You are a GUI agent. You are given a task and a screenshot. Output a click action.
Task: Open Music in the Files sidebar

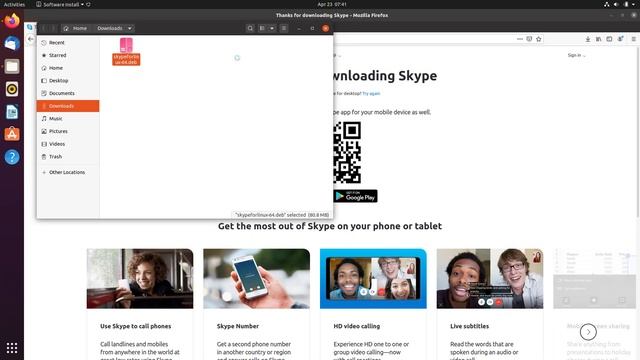68,118
